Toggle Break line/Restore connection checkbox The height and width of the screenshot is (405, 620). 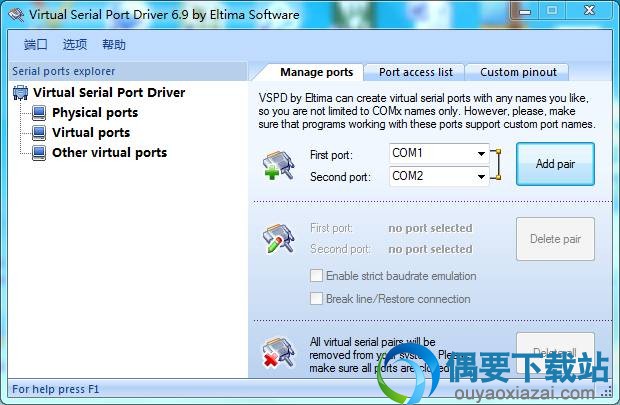[316, 299]
